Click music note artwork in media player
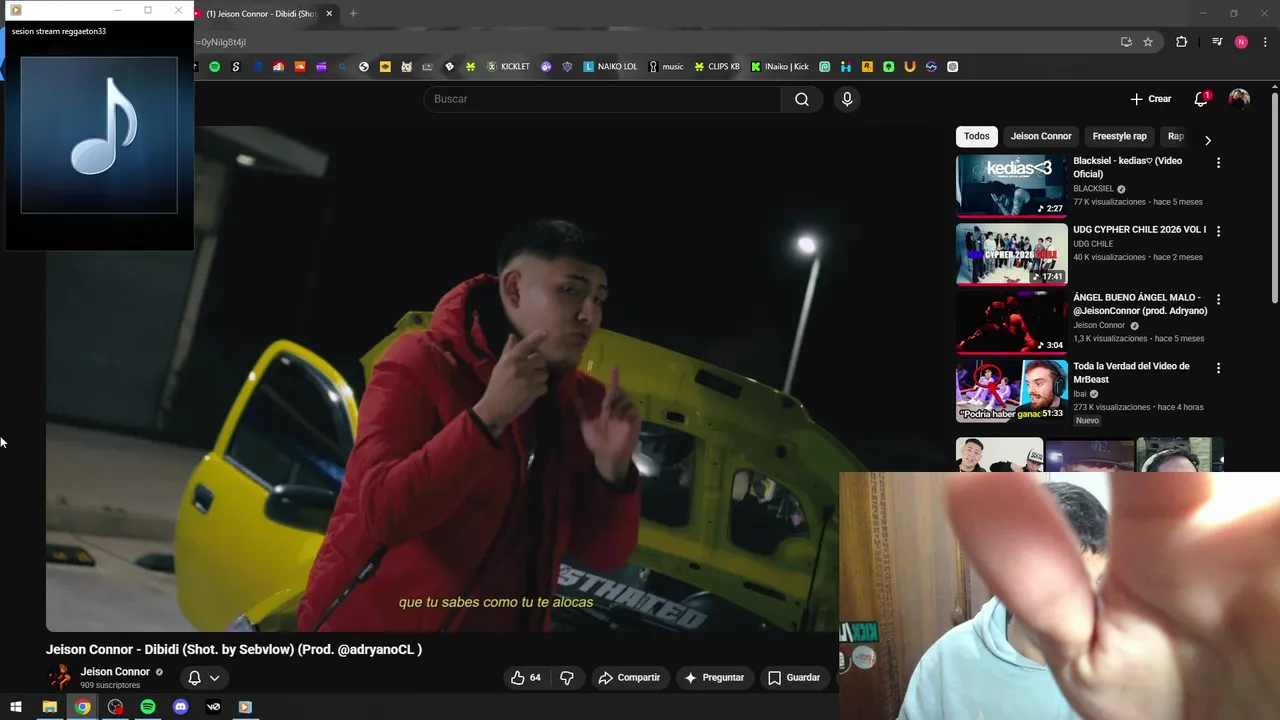The width and height of the screenshot is (1280, 720). coord(99,134)
